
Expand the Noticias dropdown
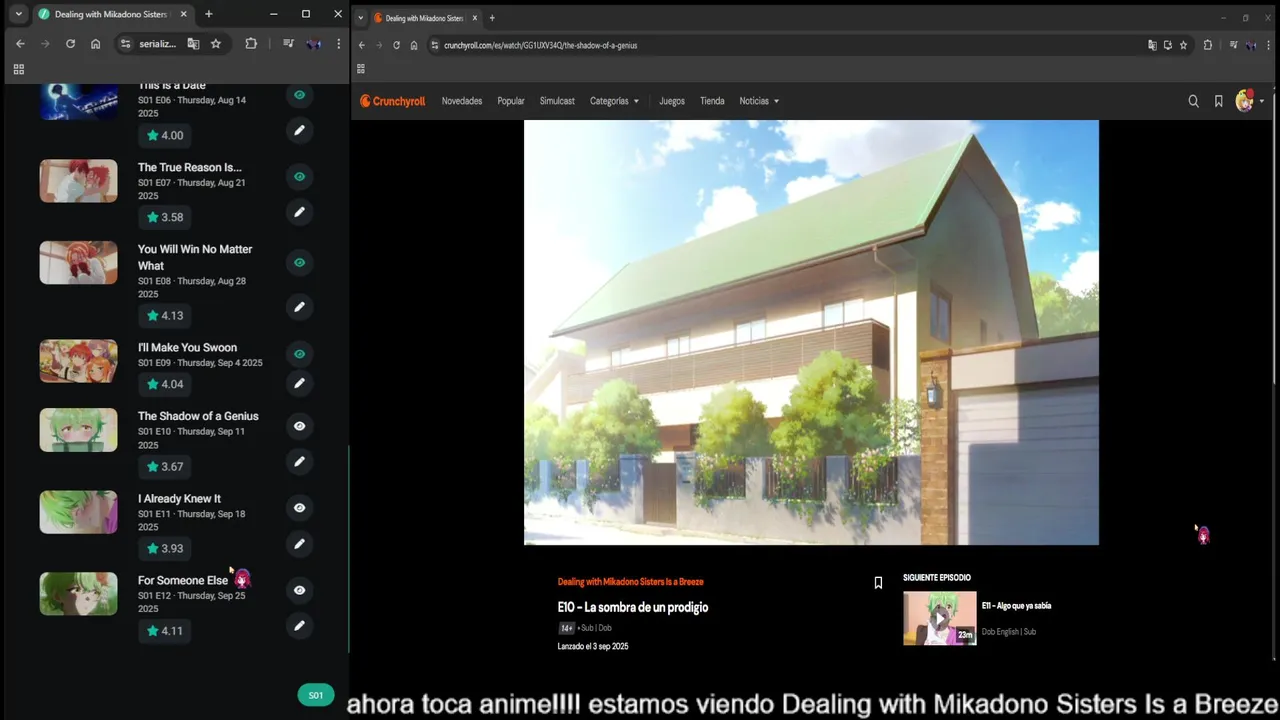point(759,101)
